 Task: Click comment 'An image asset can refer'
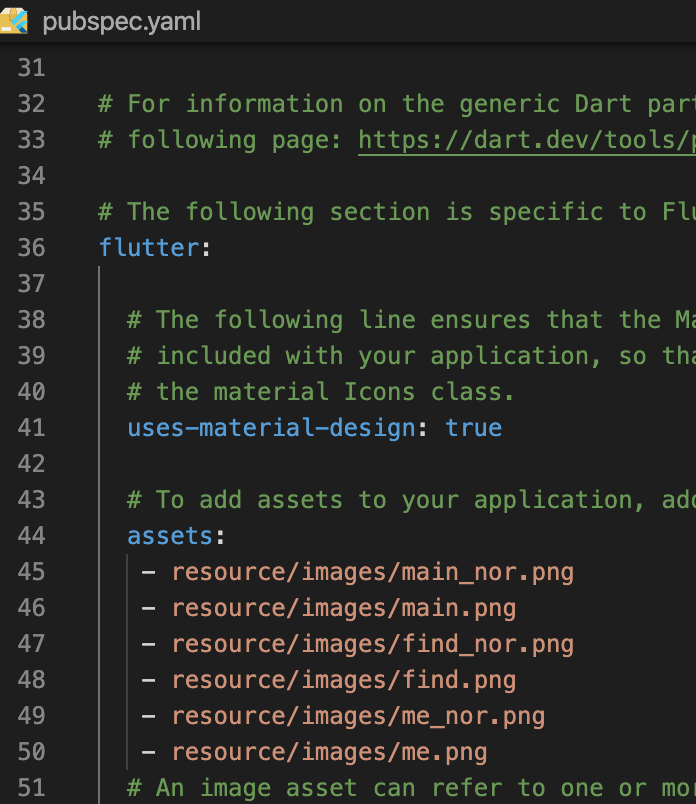pos(411,788)
